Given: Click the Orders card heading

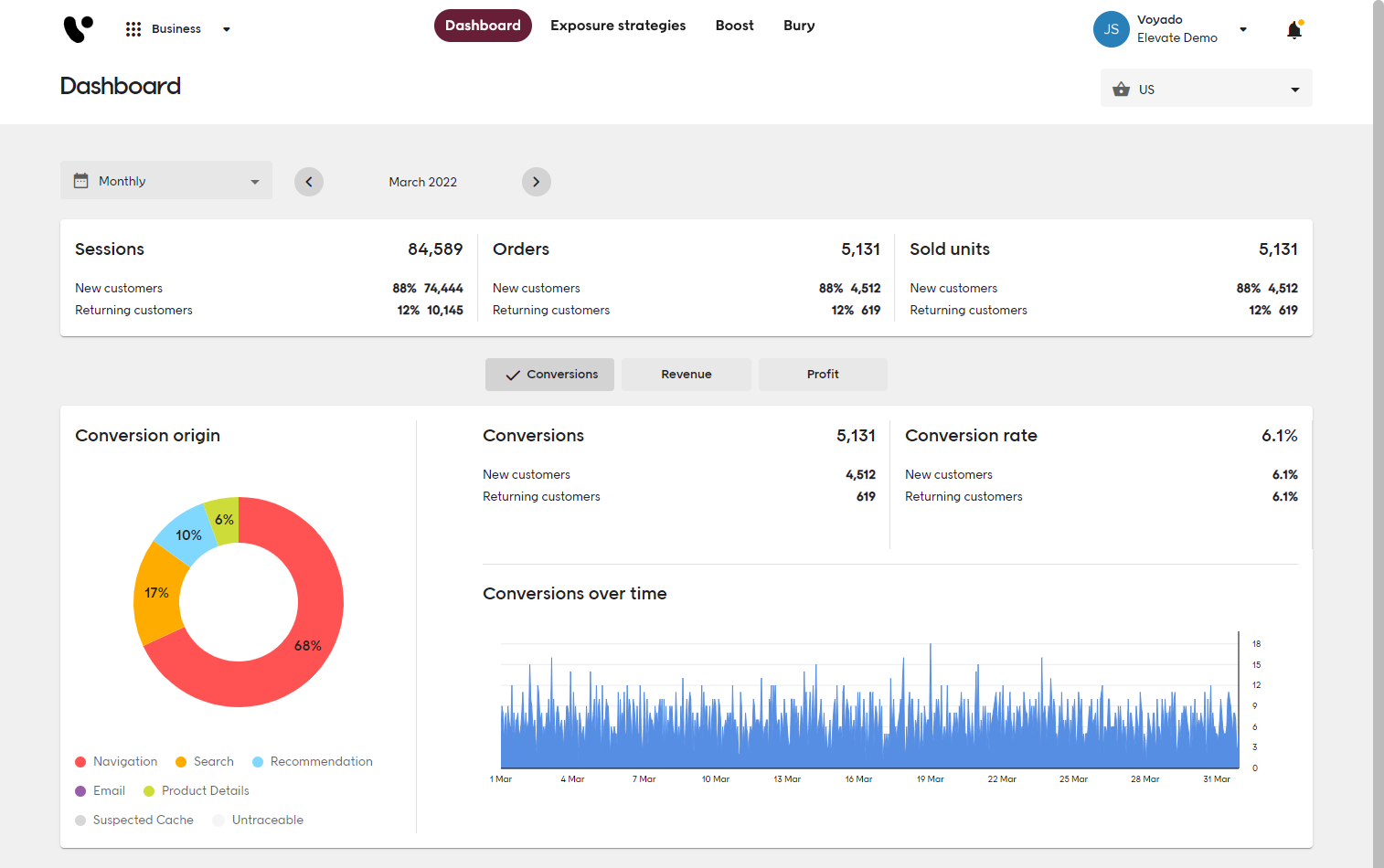Looking at the screenshot, I should pyautogui.click(x=521, y=249).
